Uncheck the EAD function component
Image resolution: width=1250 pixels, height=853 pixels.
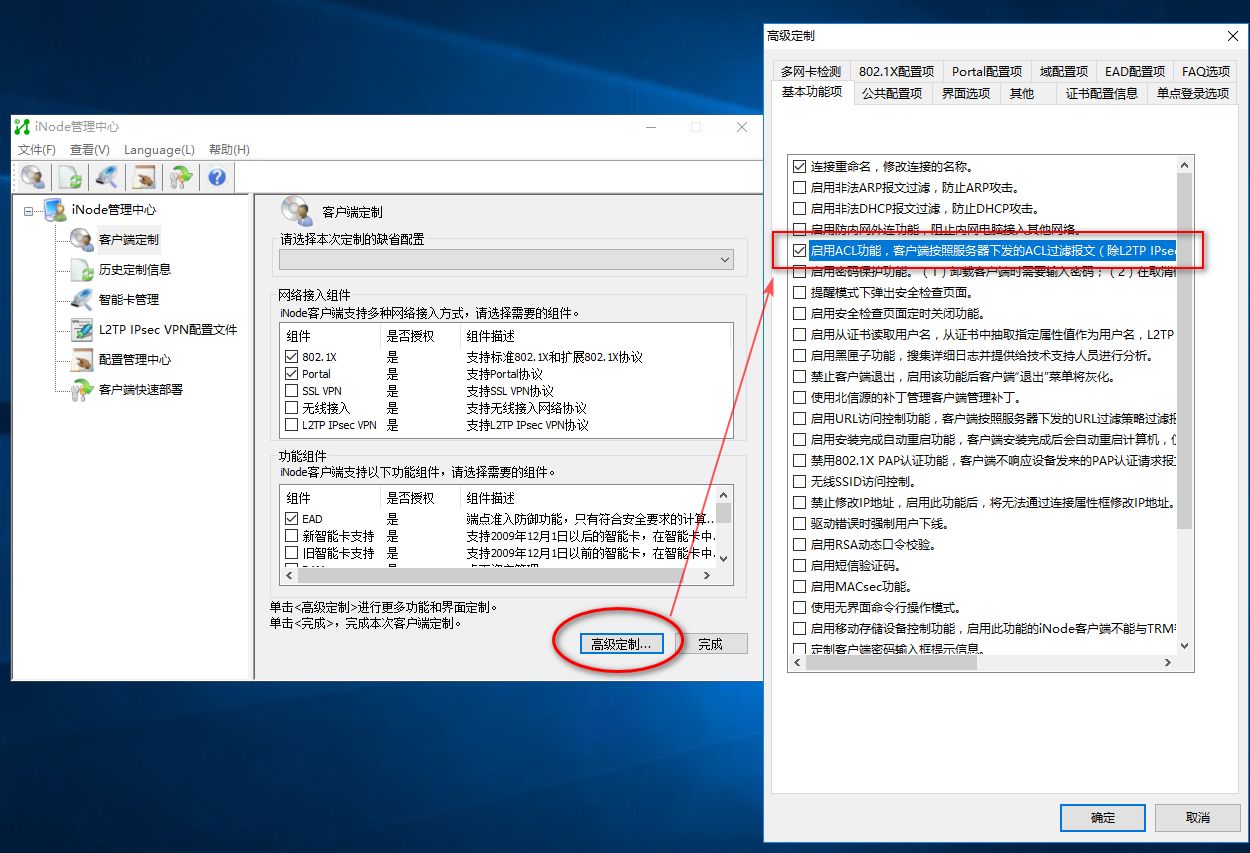tap(291, 519)
